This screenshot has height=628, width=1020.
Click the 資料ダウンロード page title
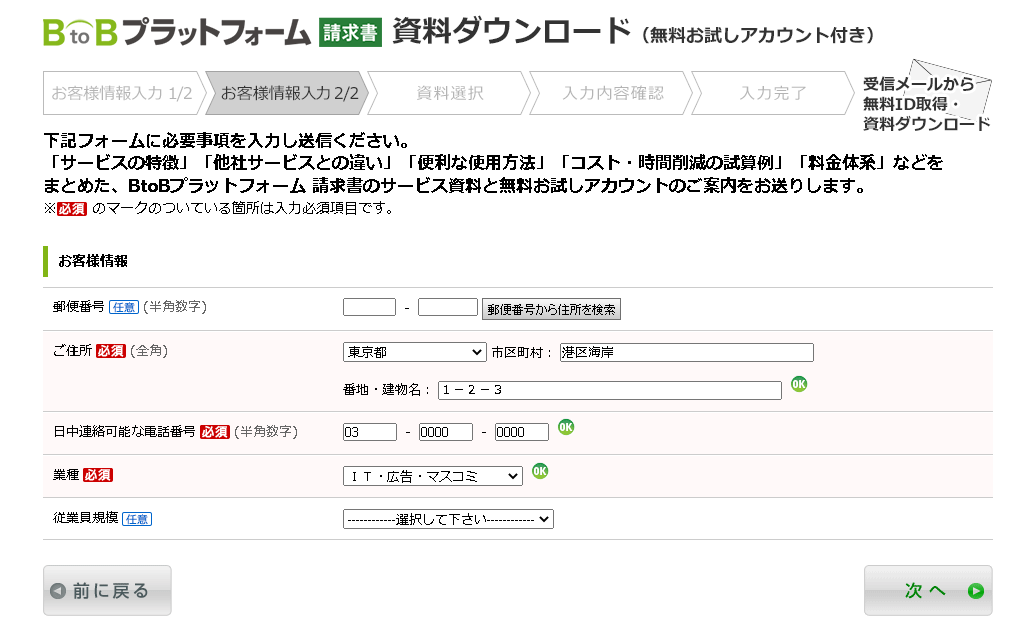click(511, 31)
